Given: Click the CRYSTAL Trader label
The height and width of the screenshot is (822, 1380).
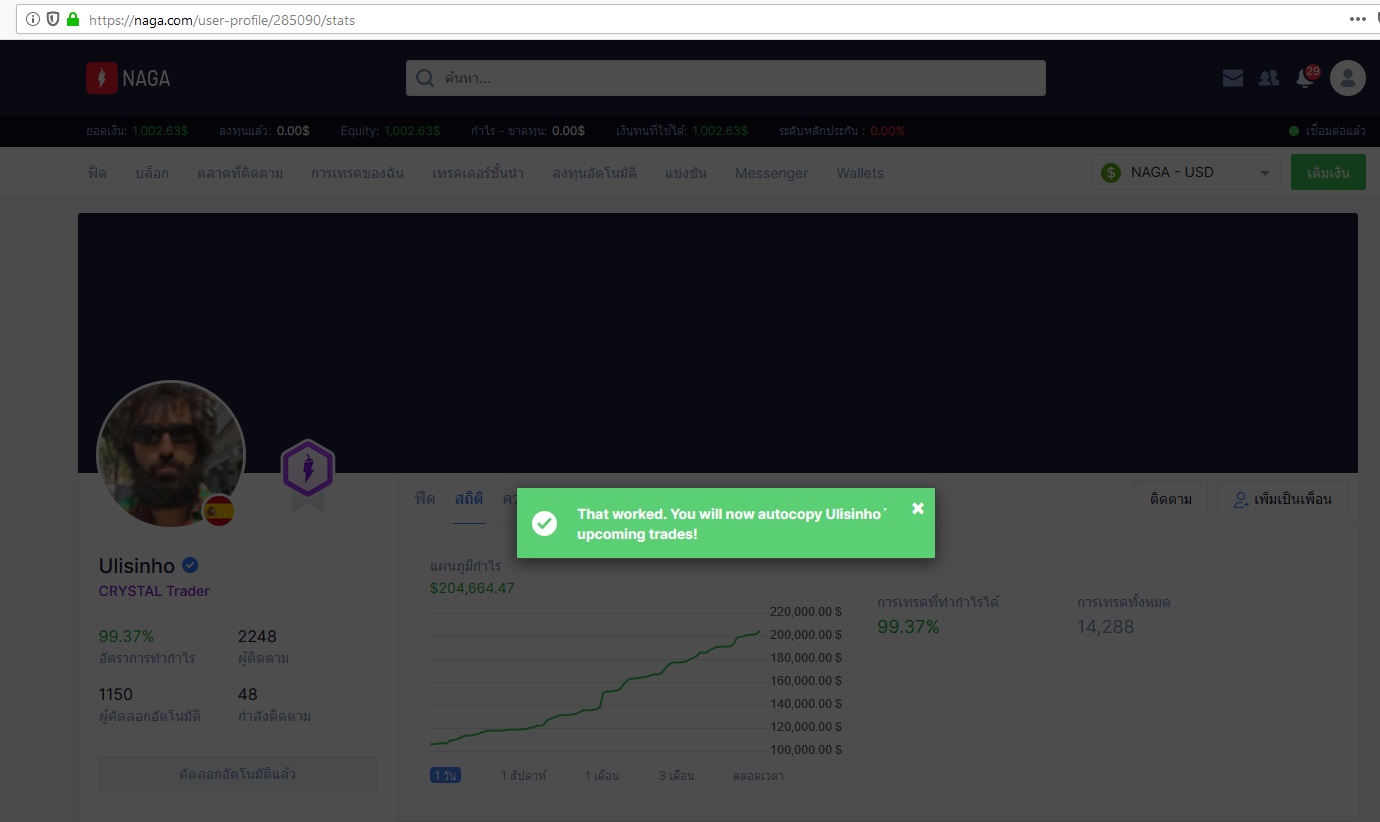Looking at the screenshot, I should pos(154,591).
